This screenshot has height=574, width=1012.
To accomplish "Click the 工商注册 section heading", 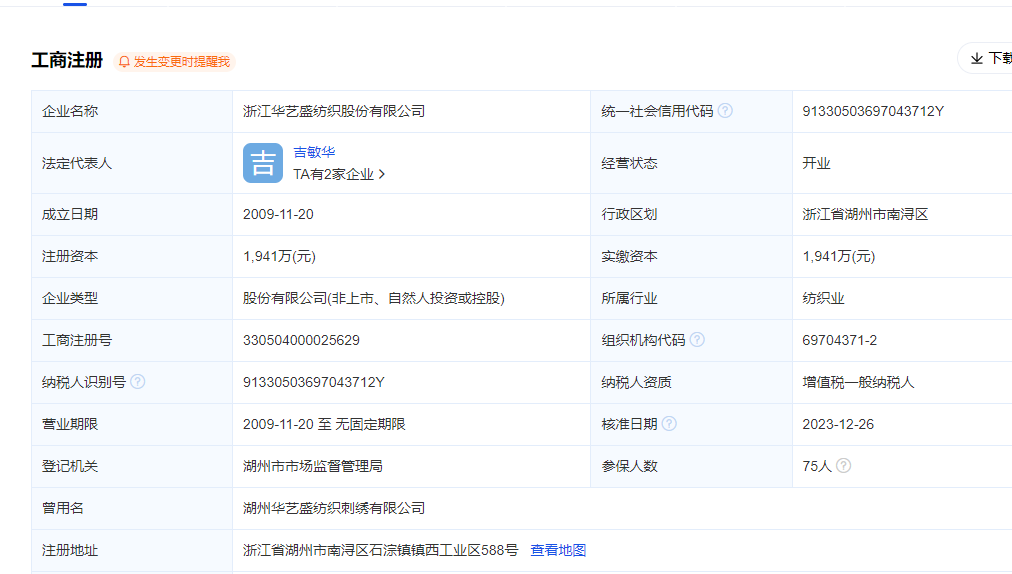I will pos(67,61).
